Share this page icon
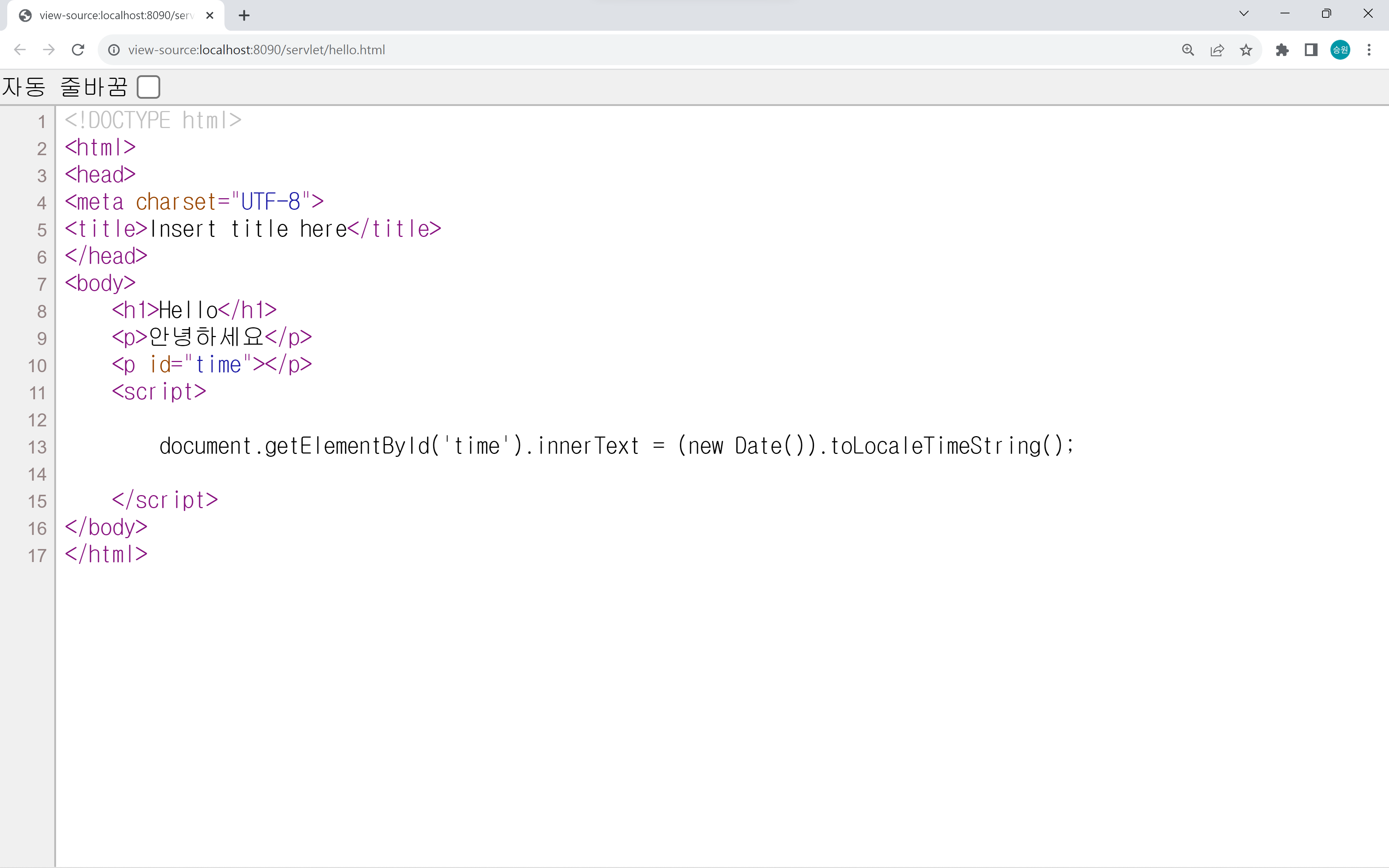Image resolution: width=1389 pixels, height=868 pixels. pyautogui.click(x=1217, y=50)
